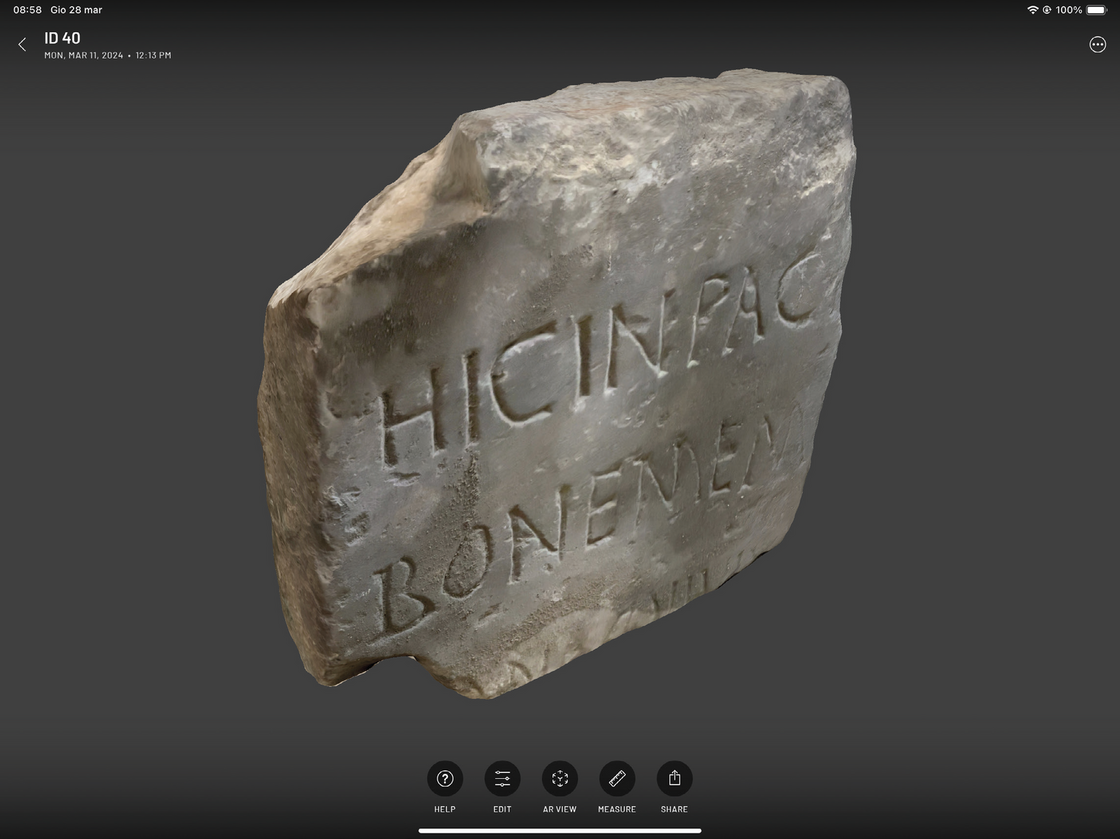Select the Measure ruler tool icon

[x=617, y=778]
